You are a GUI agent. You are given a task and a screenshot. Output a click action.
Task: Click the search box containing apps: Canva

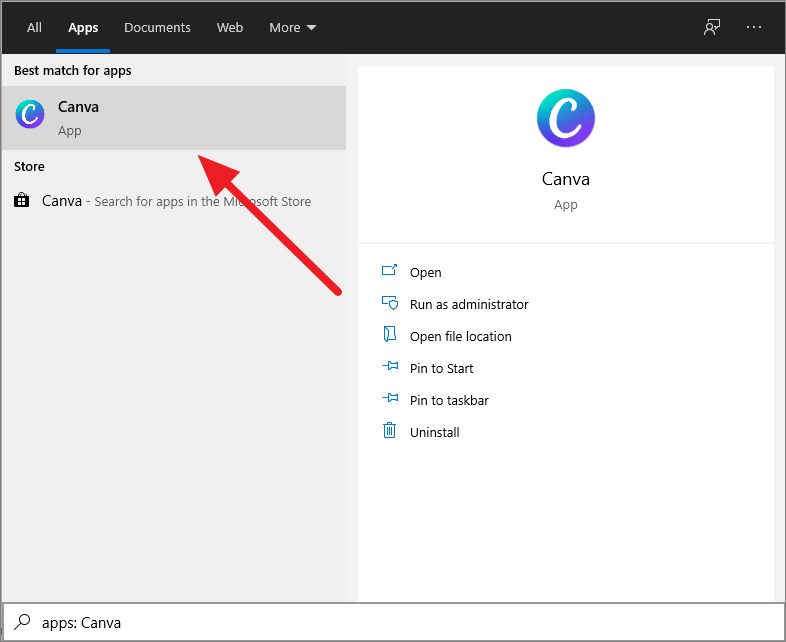point(400,622)
